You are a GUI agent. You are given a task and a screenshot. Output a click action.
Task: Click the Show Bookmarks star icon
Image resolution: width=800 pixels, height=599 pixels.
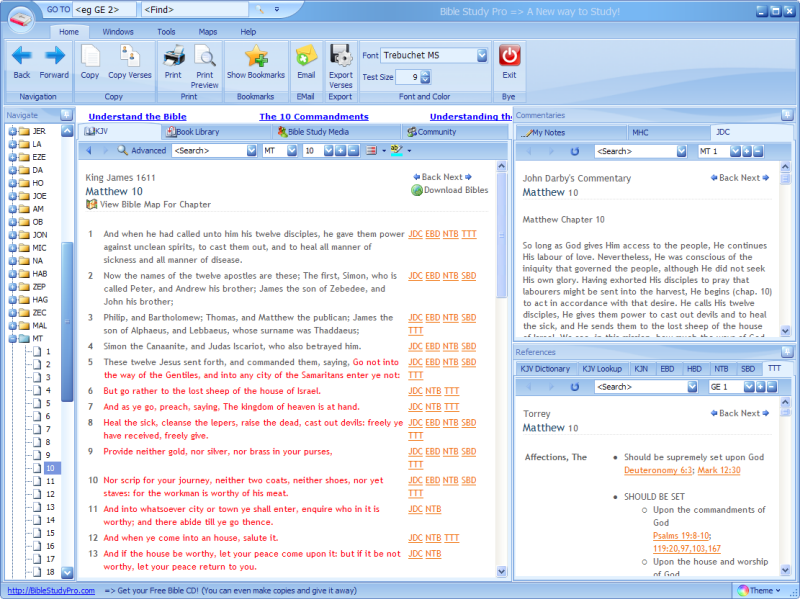(x=256, y=59)
